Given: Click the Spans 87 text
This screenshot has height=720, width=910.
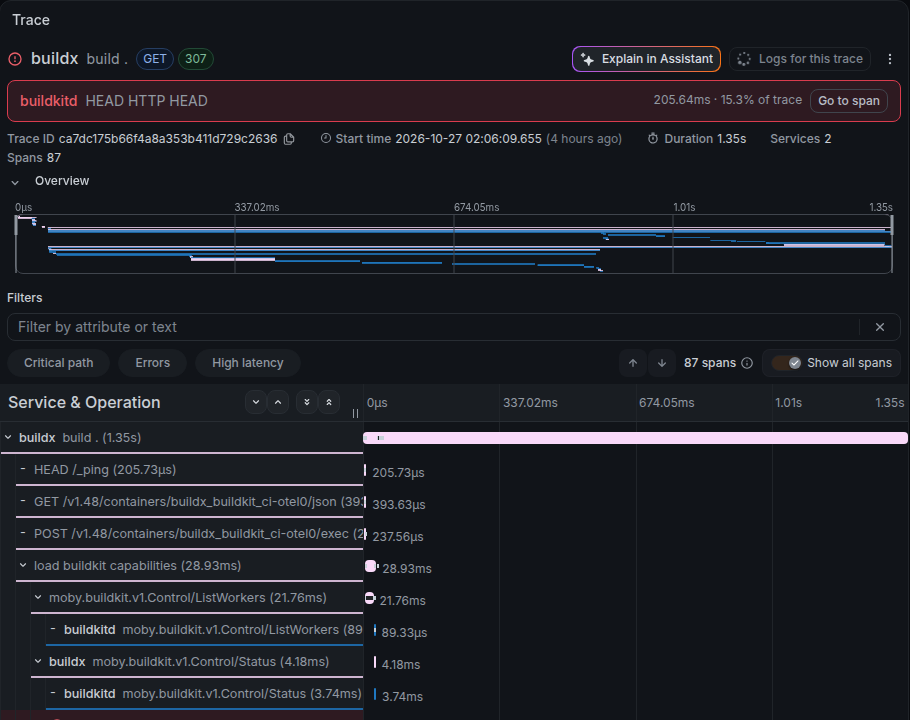Looking at the screenshot, I should coord(34,158).
